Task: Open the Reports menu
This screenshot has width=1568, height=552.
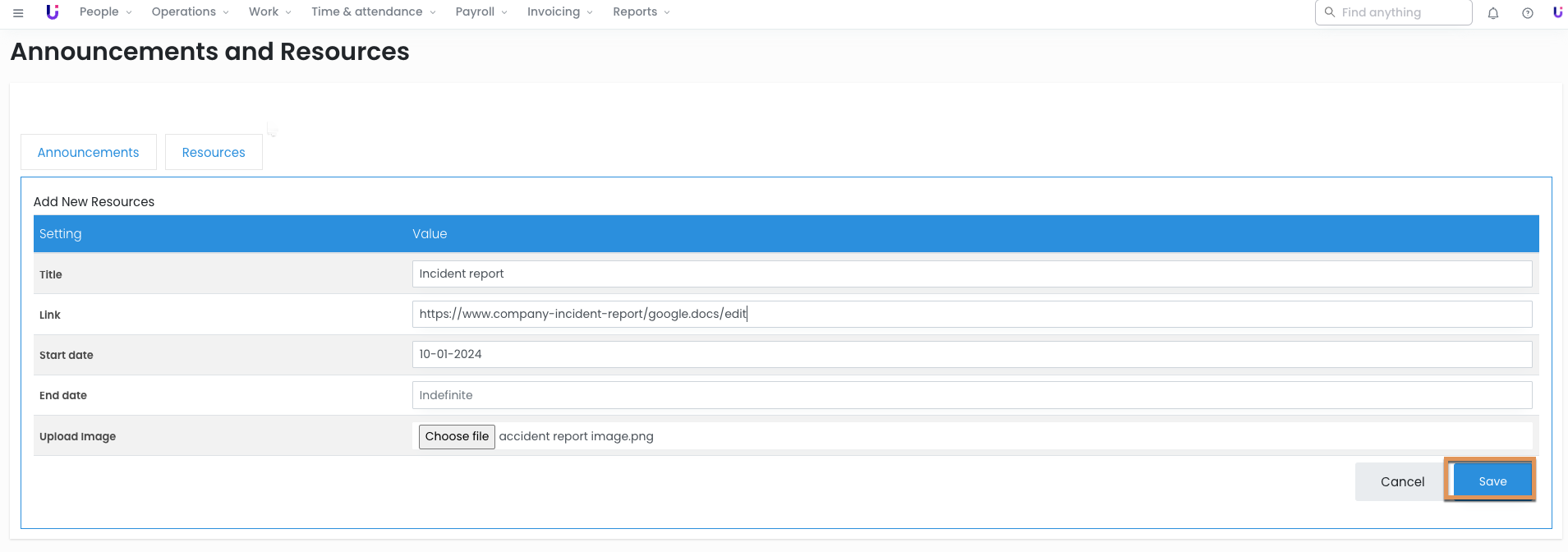Action: tap(641, 12)
